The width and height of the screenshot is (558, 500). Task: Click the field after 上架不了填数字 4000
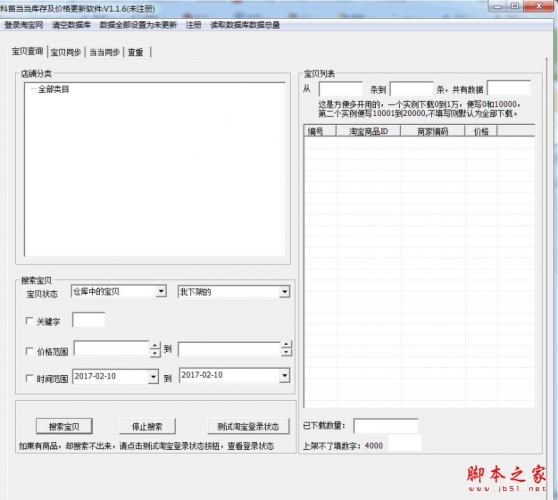click(405, 443)
